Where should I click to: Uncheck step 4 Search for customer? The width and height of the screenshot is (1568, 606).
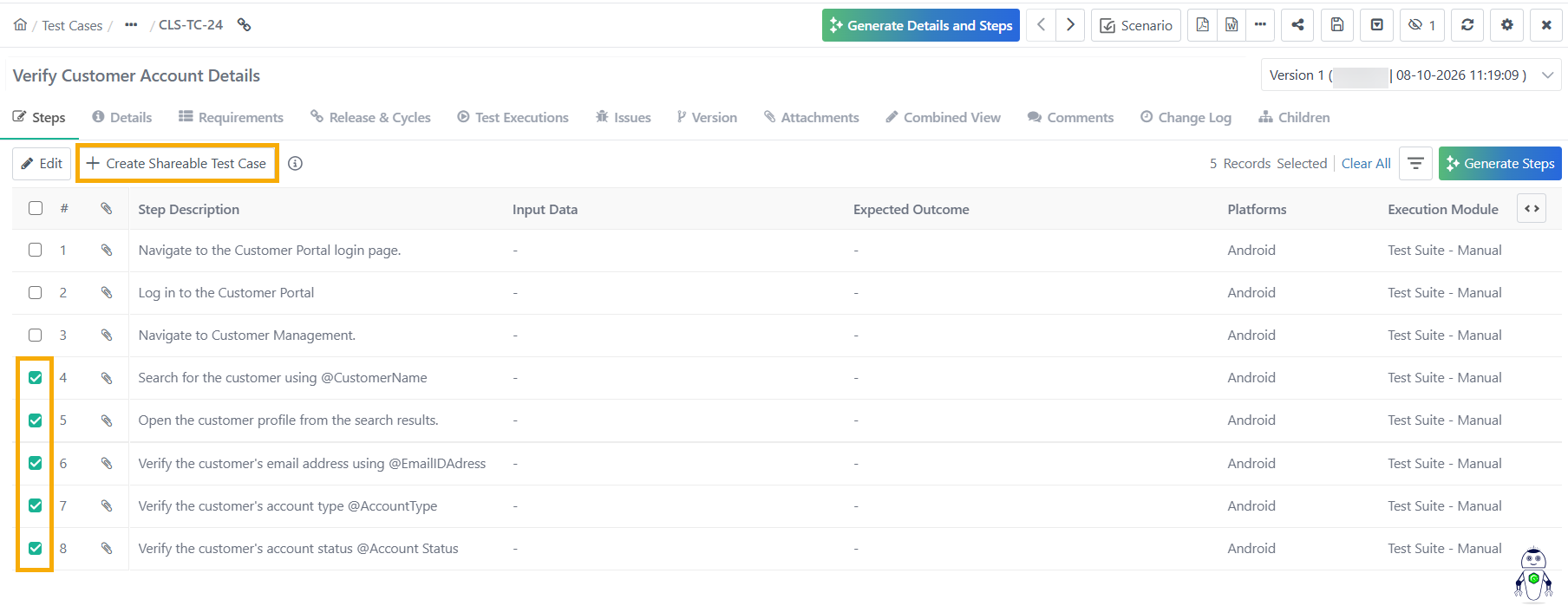(36, 378)
